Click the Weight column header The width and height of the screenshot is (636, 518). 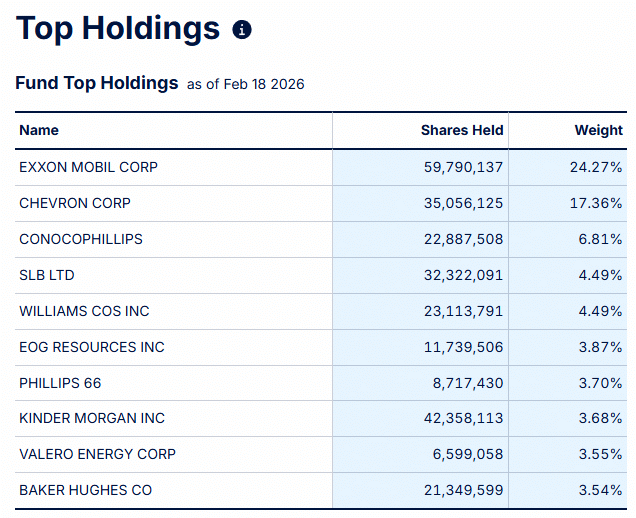click(598, 130)
